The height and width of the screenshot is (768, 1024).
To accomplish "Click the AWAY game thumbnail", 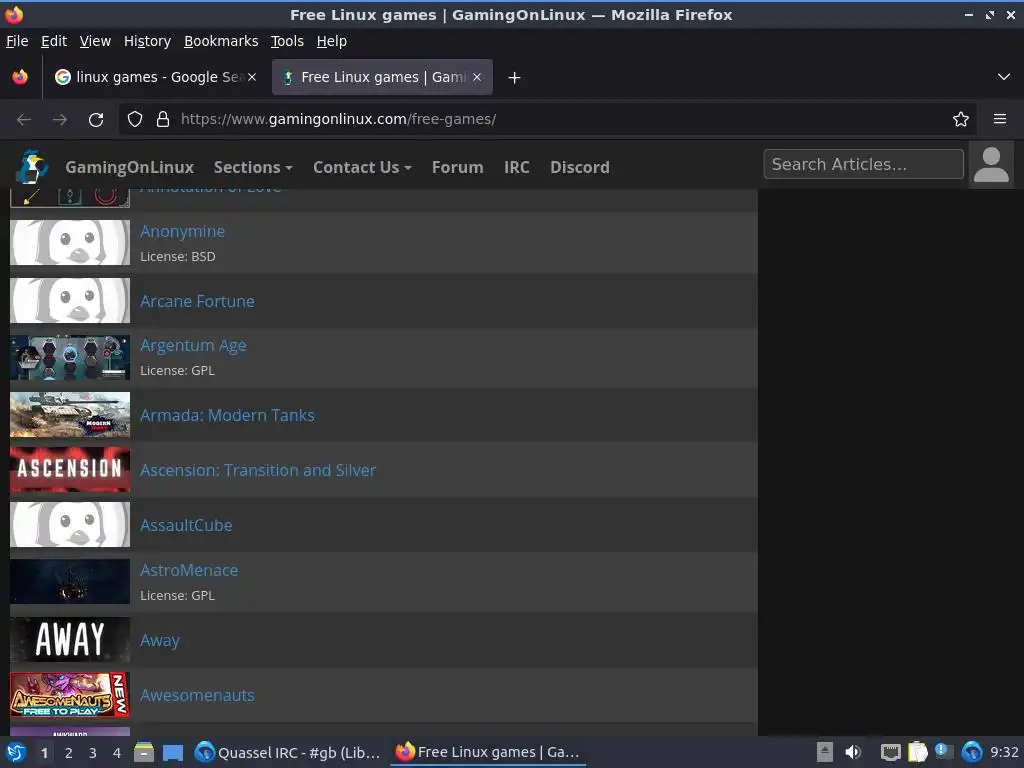I will pos(70,639).
